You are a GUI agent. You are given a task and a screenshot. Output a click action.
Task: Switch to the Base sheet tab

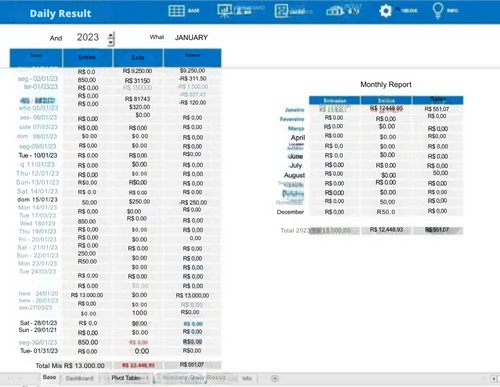tap(49, 377)
